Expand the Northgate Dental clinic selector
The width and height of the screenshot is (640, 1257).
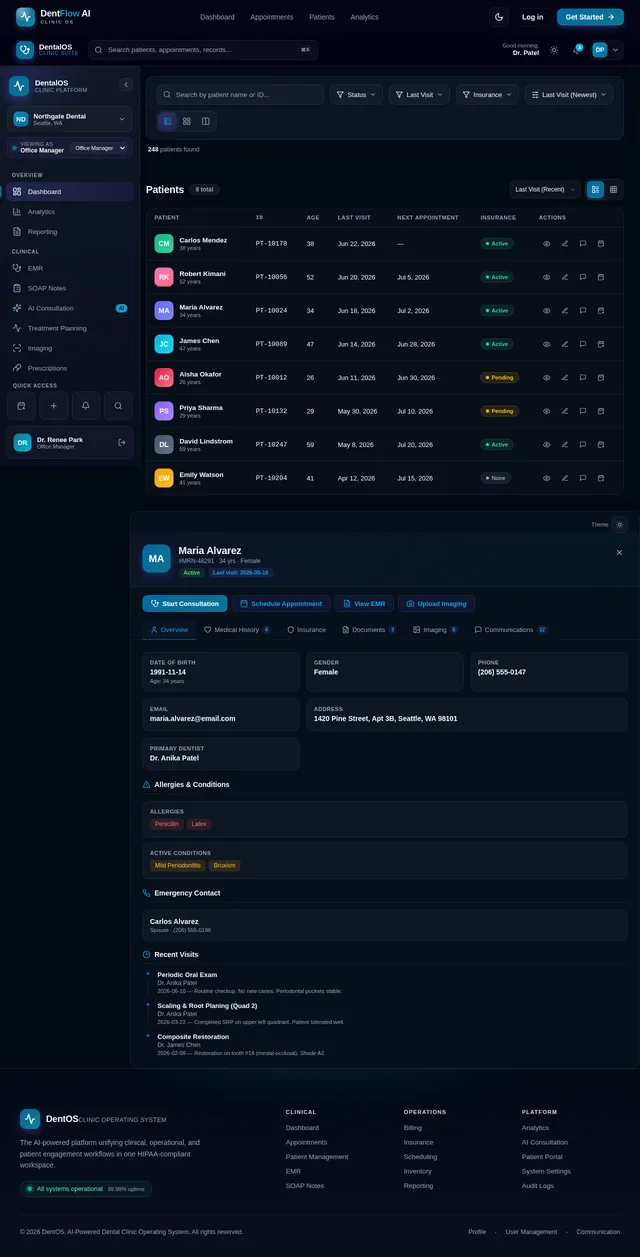click(x=70, y=119)
